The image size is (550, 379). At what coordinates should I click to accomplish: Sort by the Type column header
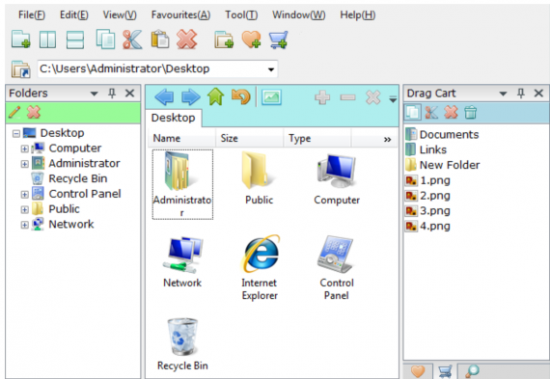click(317, 138)
